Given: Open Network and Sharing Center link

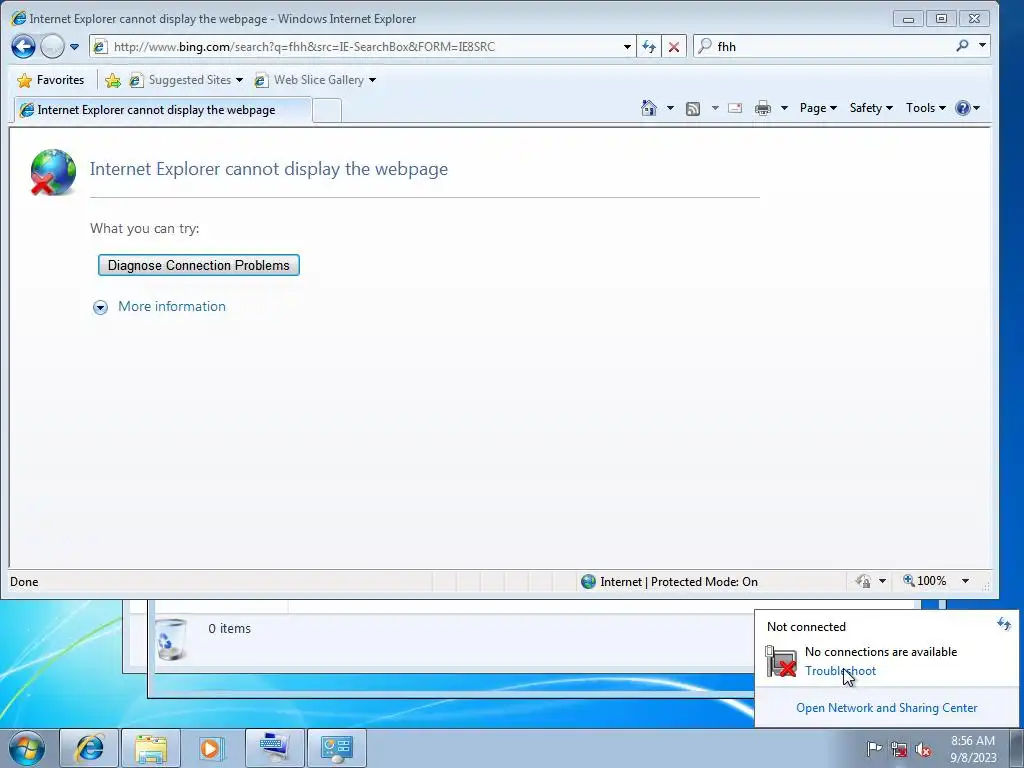Looking at the screenshot, I should (886, 707).
